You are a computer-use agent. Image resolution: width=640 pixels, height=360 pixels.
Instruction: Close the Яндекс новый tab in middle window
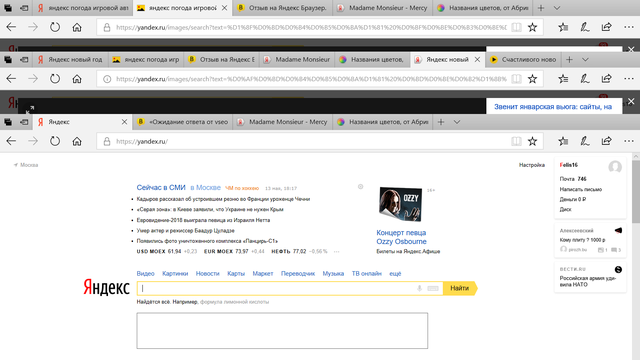pyautogui.click(x=477, y=60)
